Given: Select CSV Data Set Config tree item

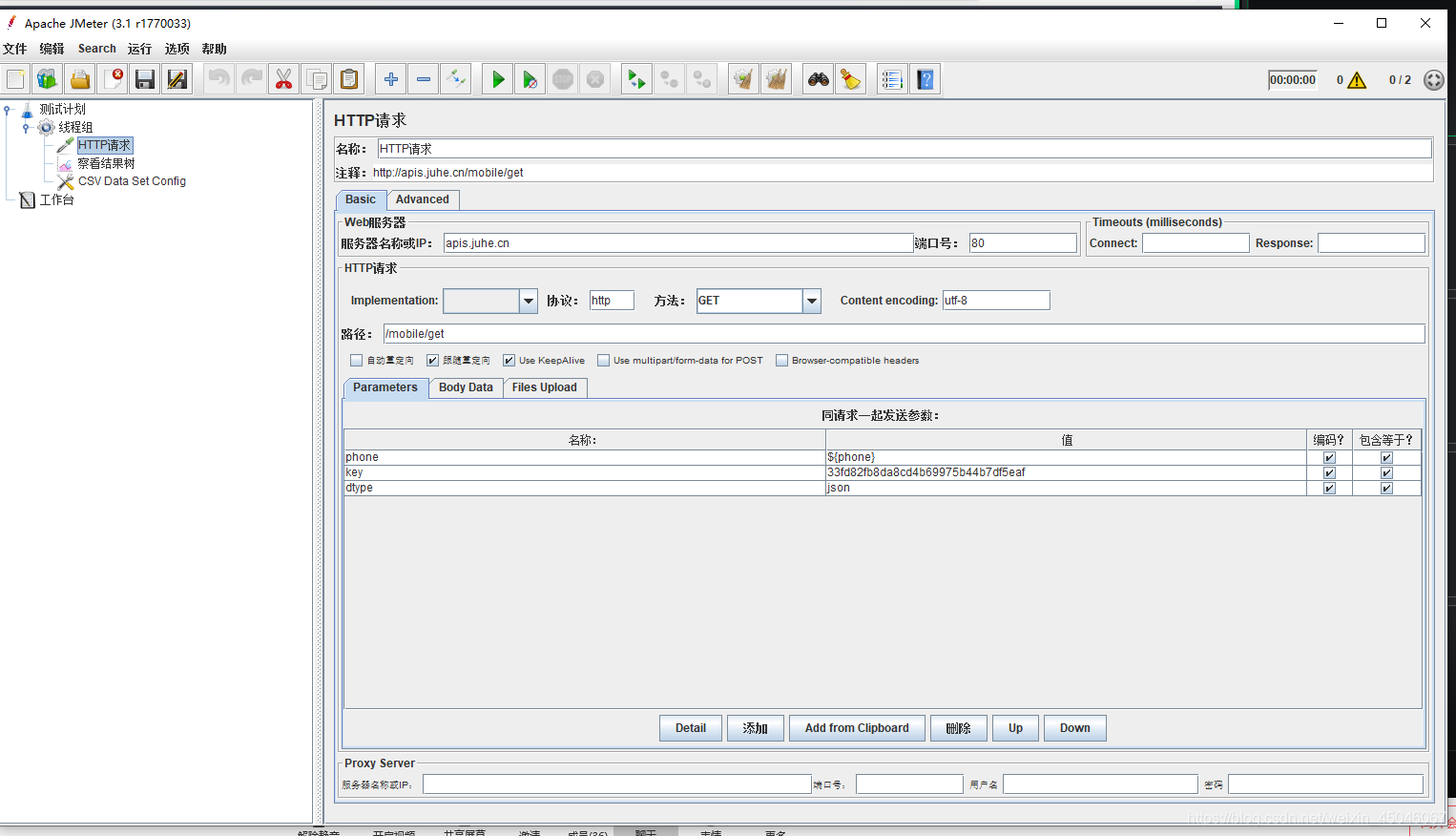Looking at the screenshot, I should 132,181.
